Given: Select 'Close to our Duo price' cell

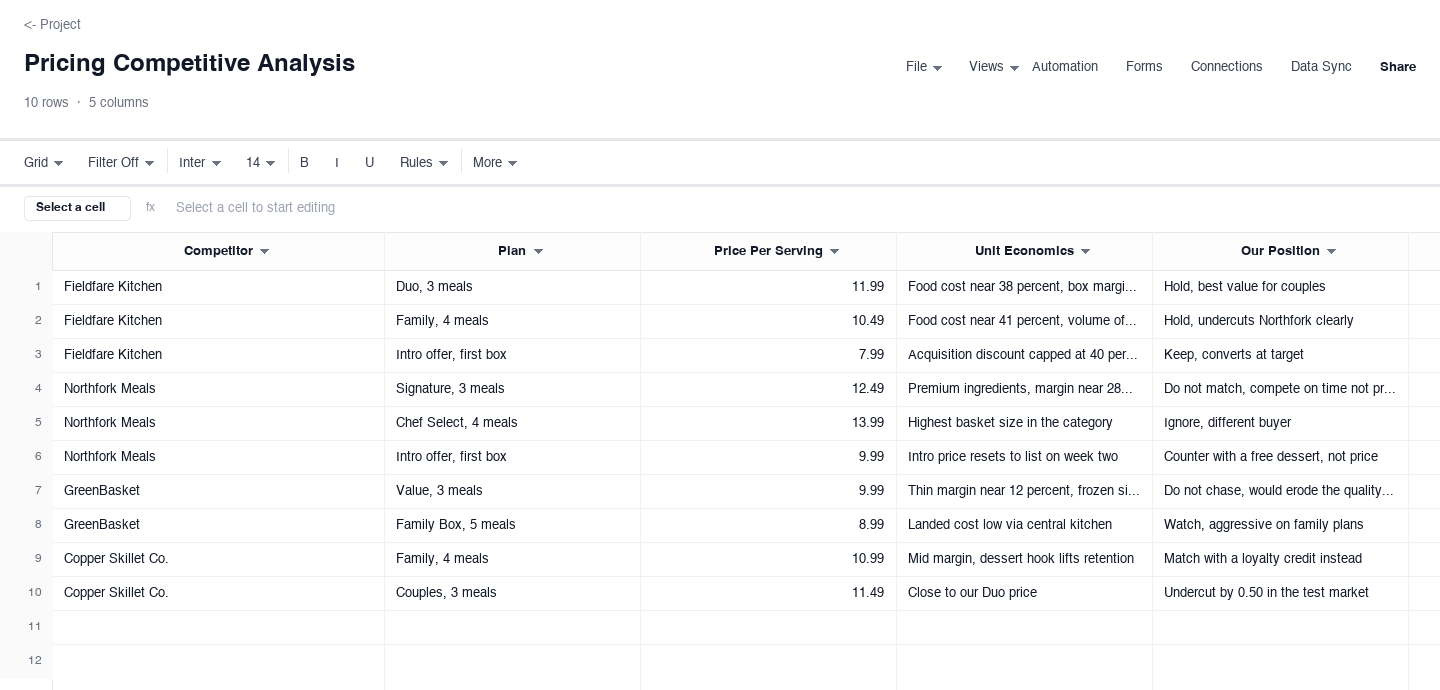Looking at the screenshot, I should (1024, 593).
